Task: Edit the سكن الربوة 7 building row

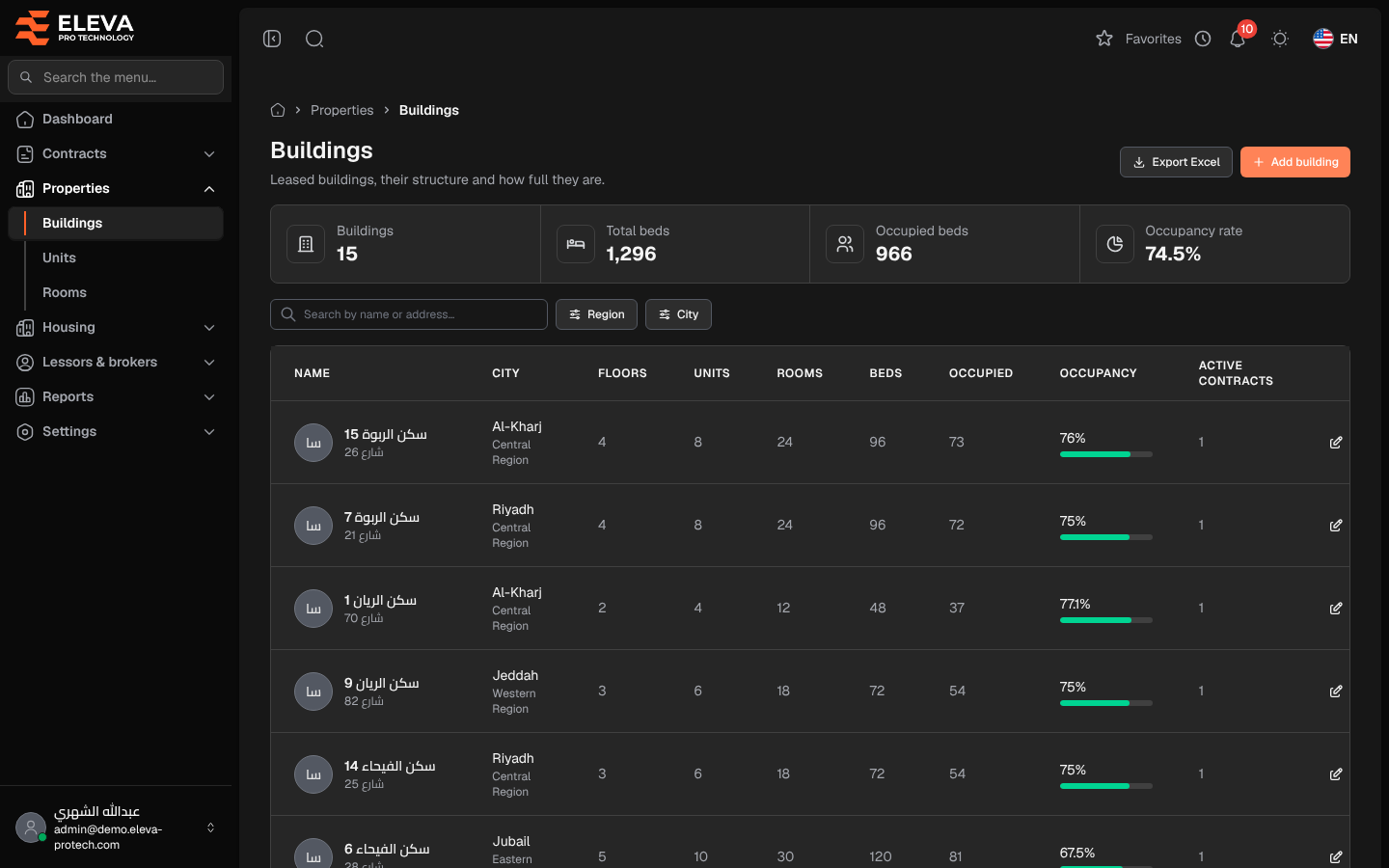Action: 1336,526
